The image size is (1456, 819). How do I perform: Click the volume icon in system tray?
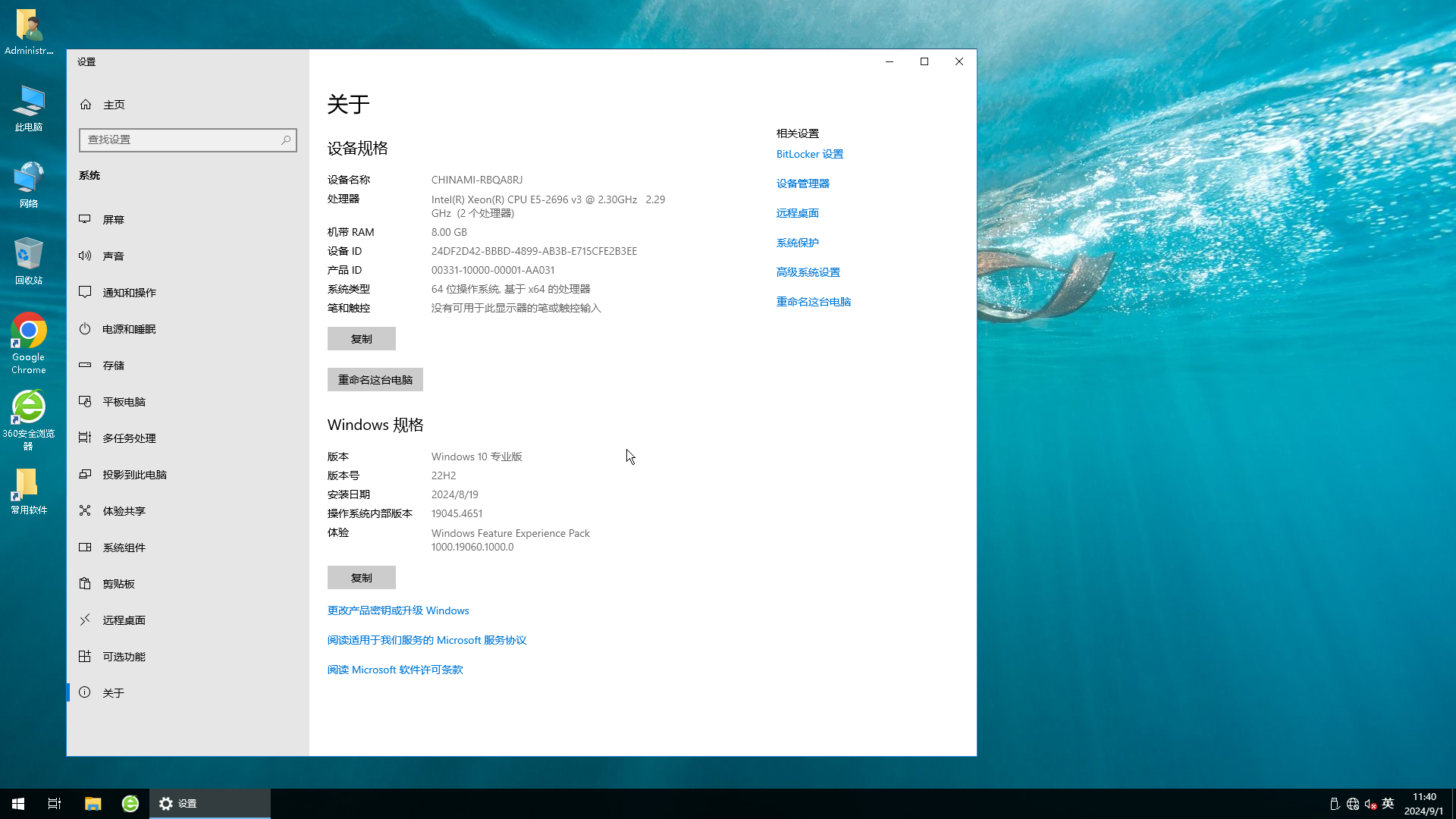(x=1370, y=804)
